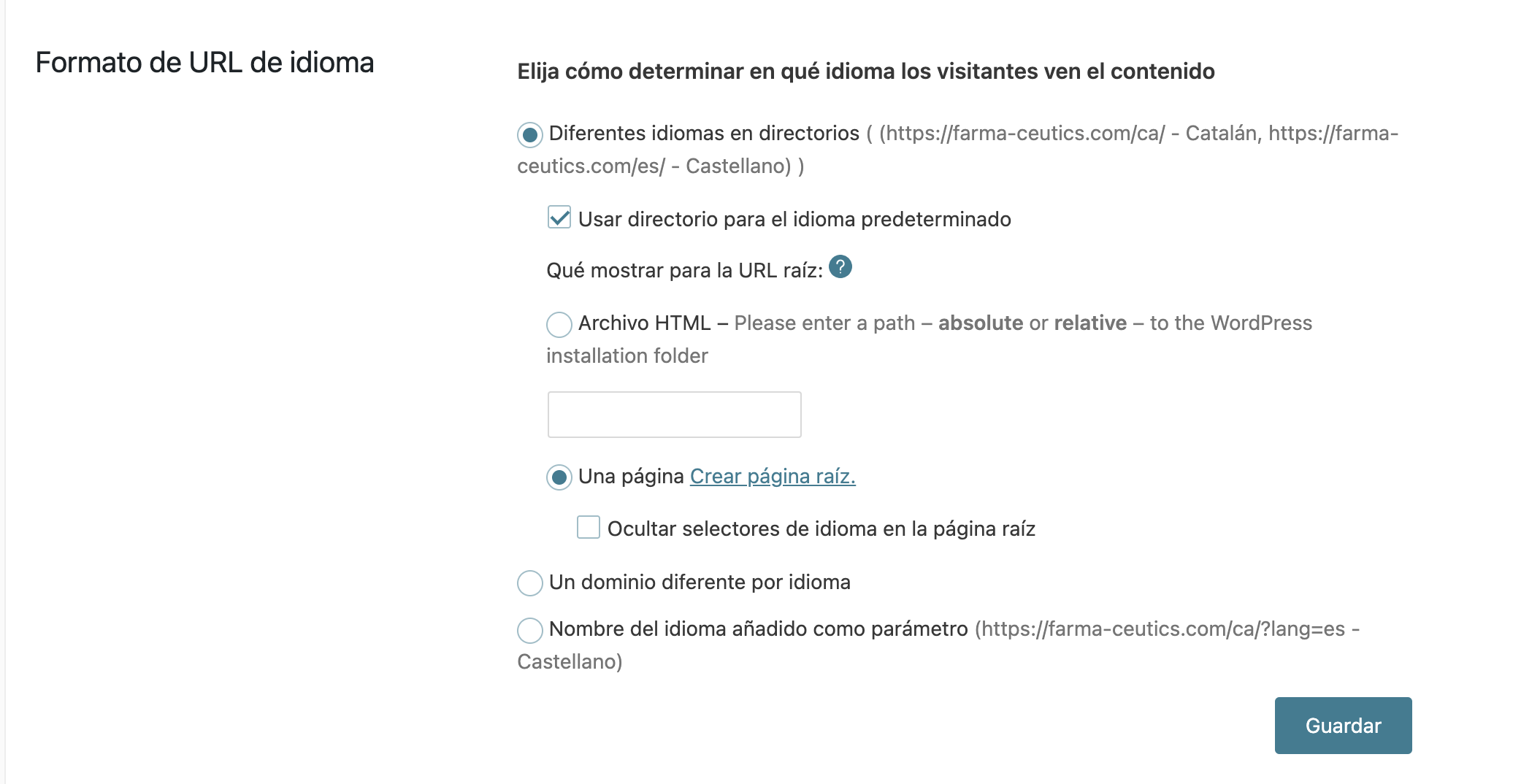Enable the Ocultar selectores de idioma checkbox
Viewport: 1513px width, 784px height.
589,527
